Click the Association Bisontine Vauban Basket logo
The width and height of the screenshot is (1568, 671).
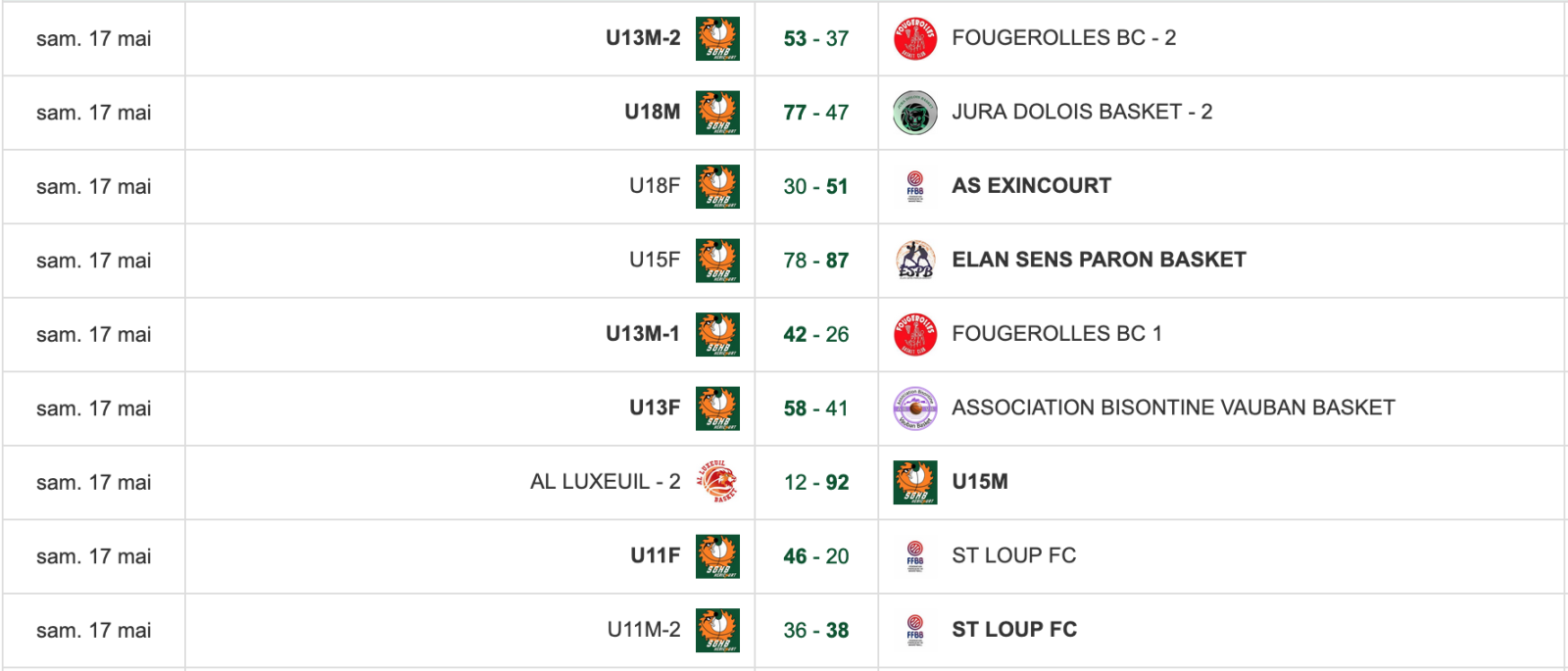point(915,408)
